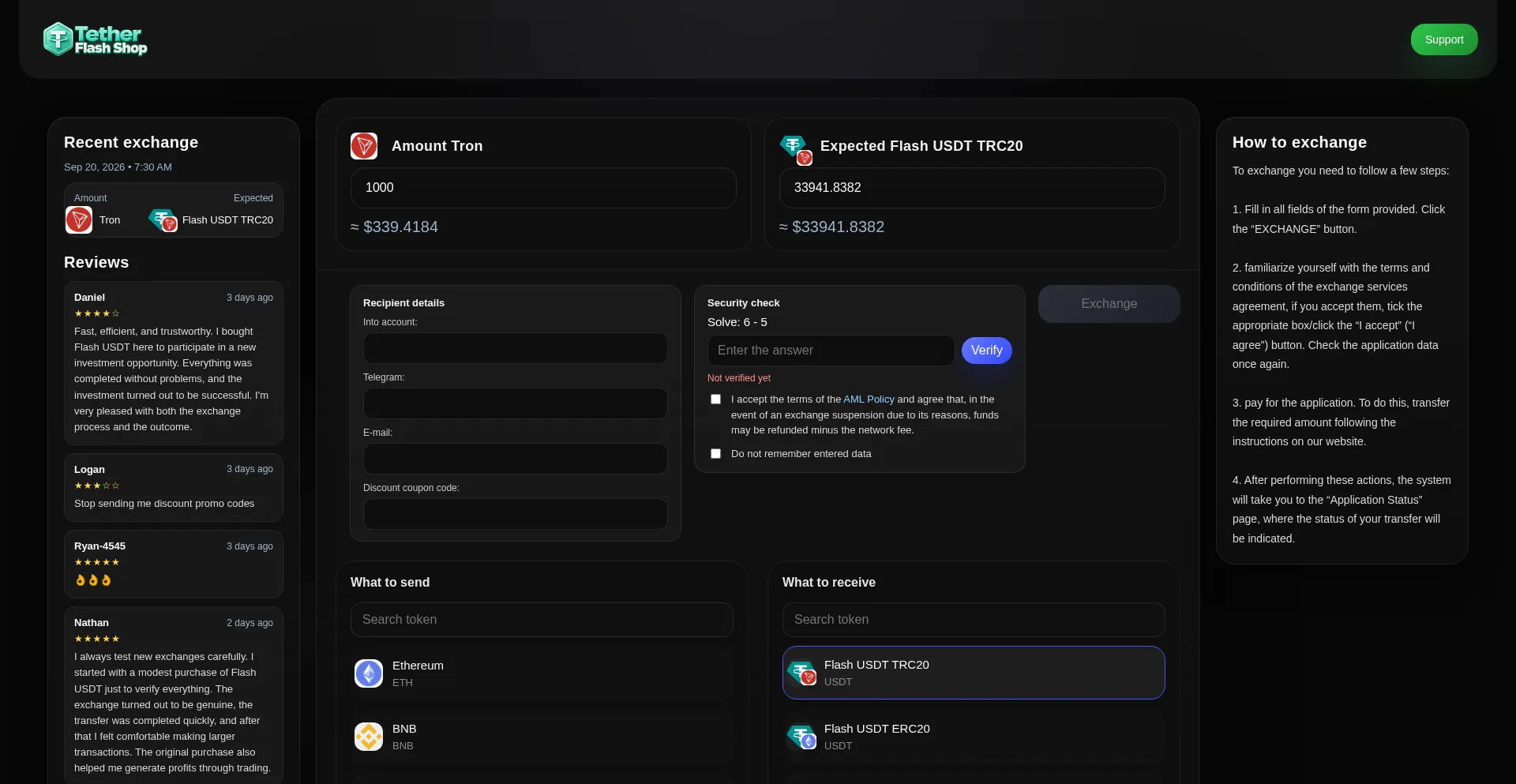
Task: Click the '2 days ago' label
Action: click(x=250, y=623)
